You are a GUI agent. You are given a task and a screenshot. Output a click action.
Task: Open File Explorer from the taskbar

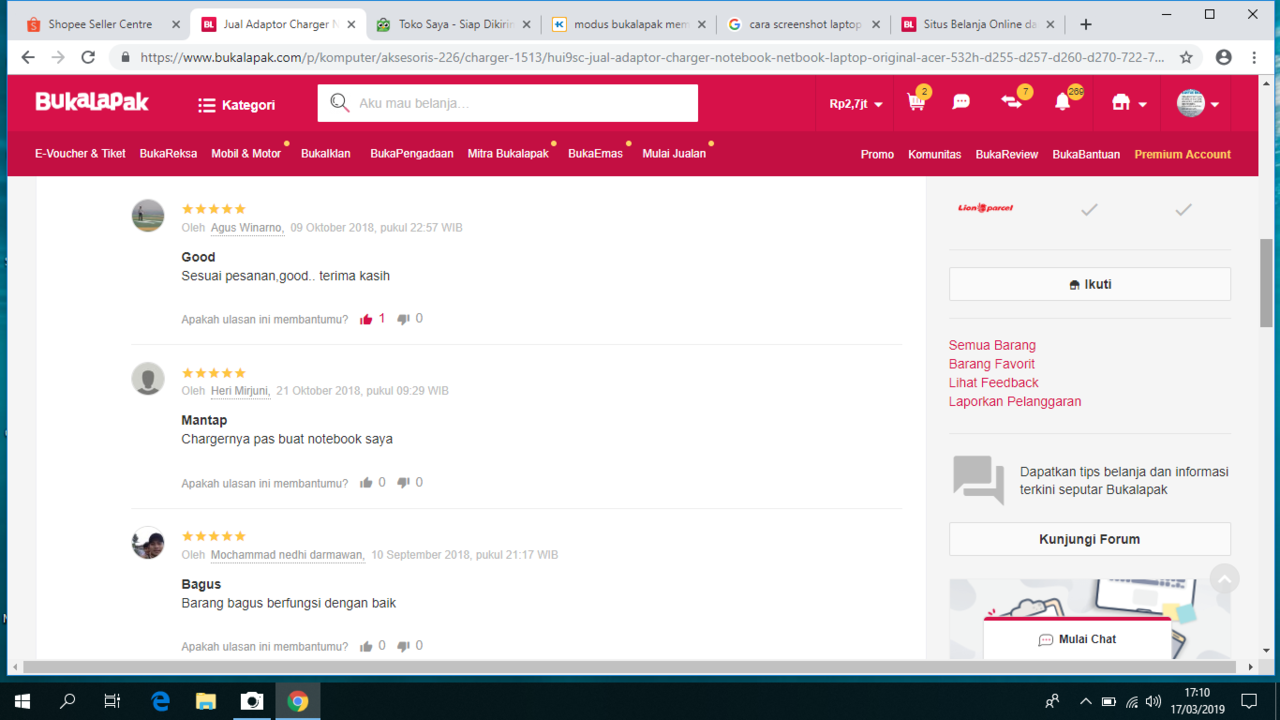pos(206,701)
